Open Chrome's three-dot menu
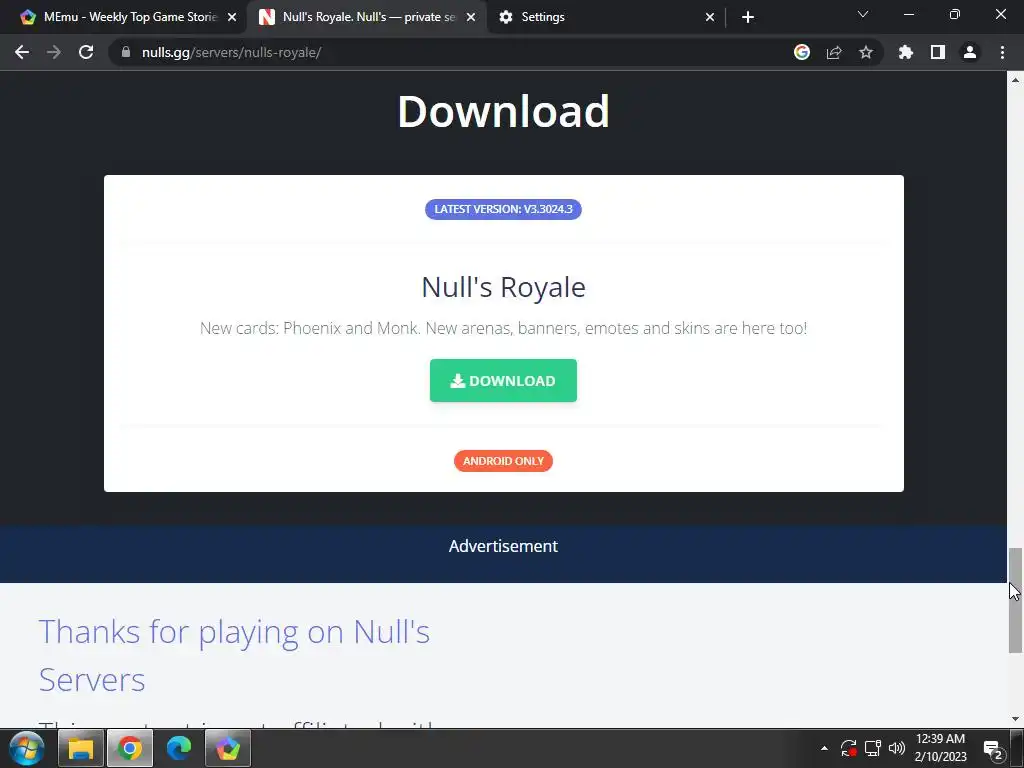The height and width of the screenshot is (768, 1024). (x=1002, y=52)
